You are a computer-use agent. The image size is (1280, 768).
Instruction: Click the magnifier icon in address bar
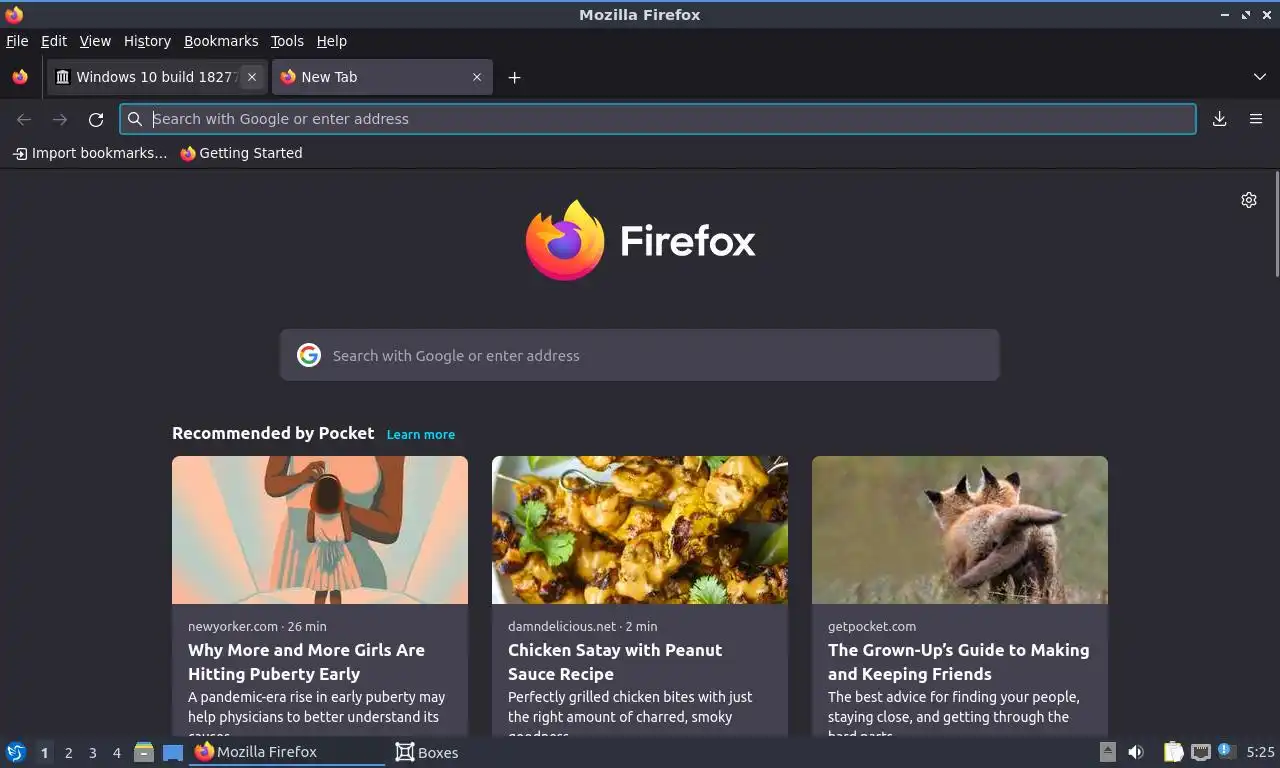(135, 119)
